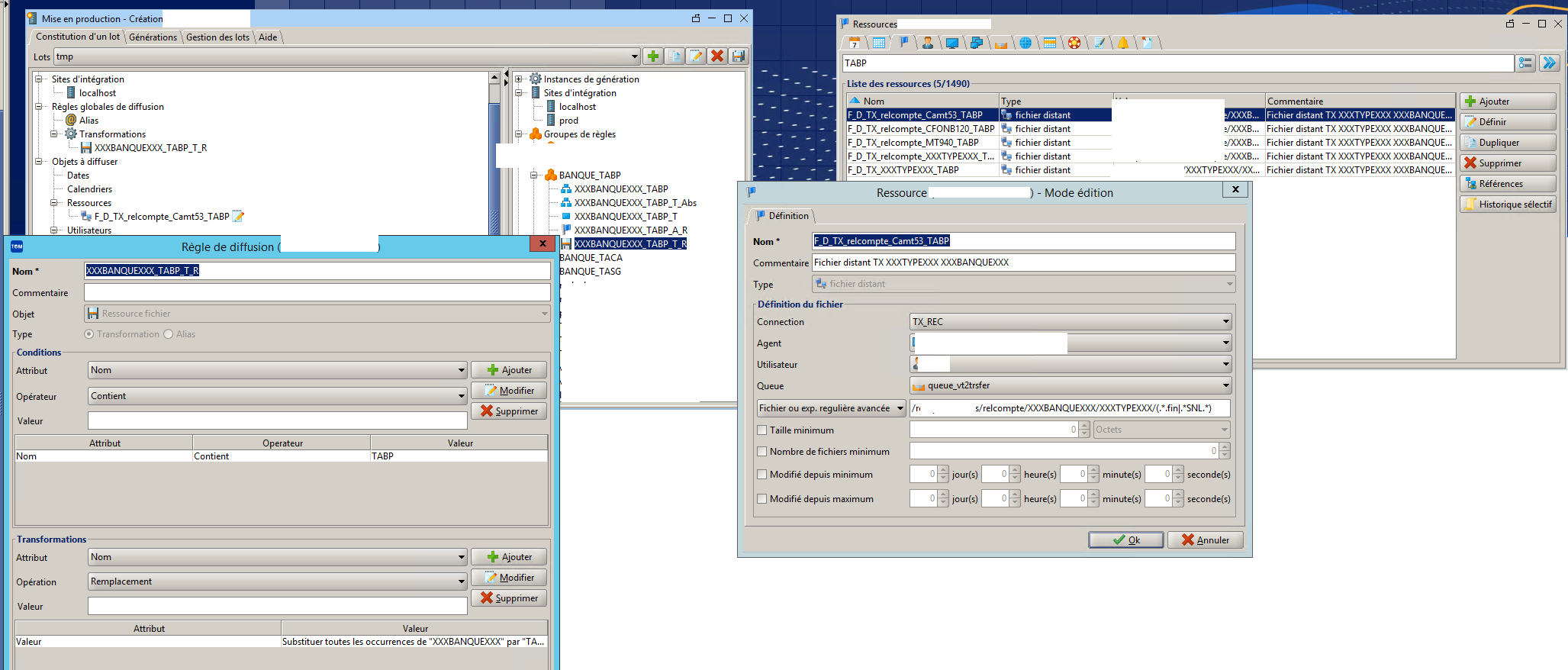Click Ok in the Ressource edit dialog

[1125, 540]
